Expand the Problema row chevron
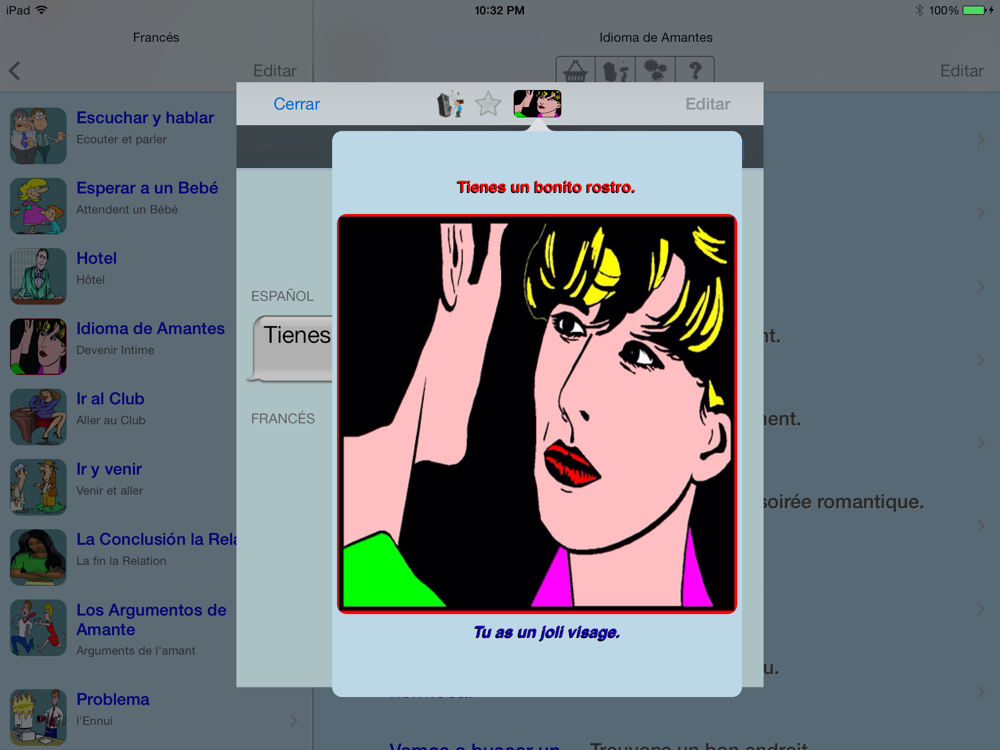The width and height of the screenshot is (1000, 750). pyautogui.click(x=293, y=721)
